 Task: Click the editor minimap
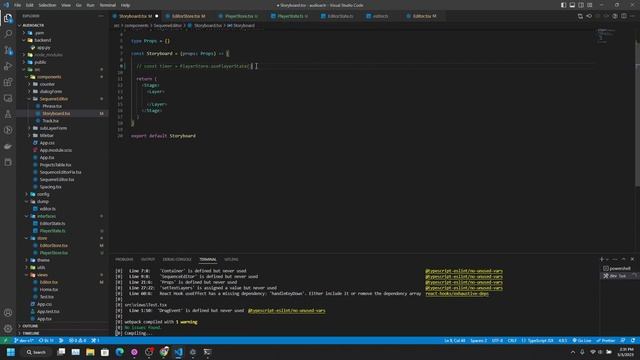point(606,36)
